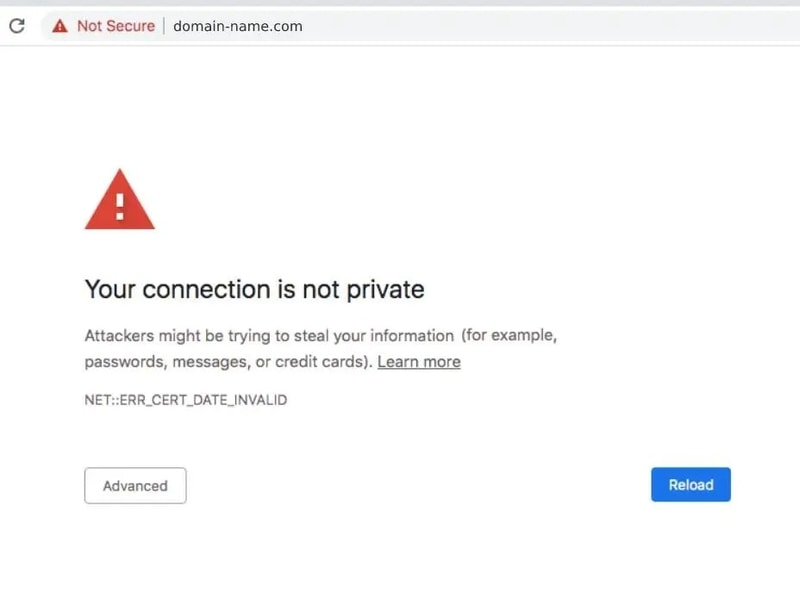Show more information using the Advanced control

point(135,485)
